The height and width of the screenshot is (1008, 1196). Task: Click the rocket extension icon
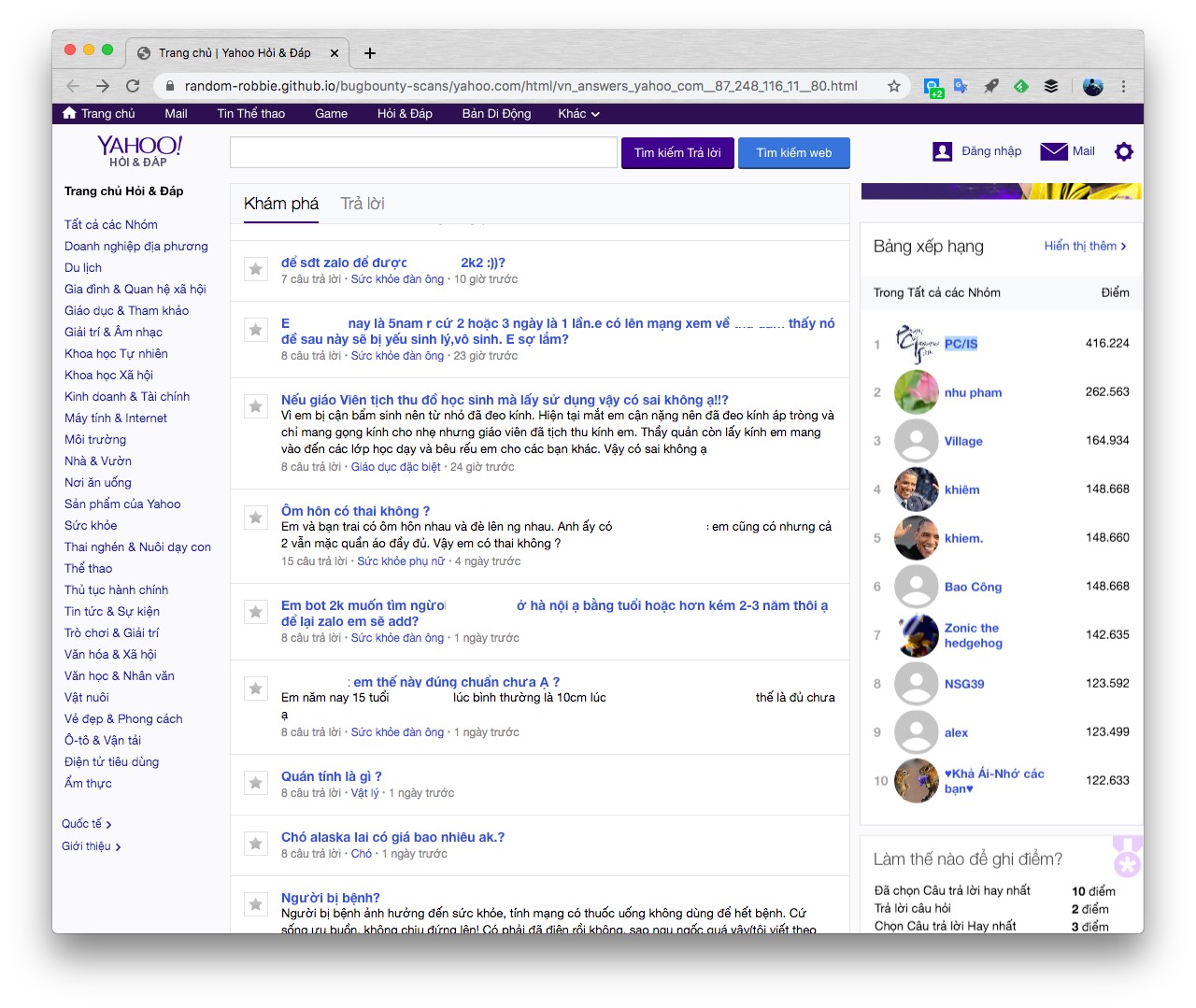[x=991, y=86]
